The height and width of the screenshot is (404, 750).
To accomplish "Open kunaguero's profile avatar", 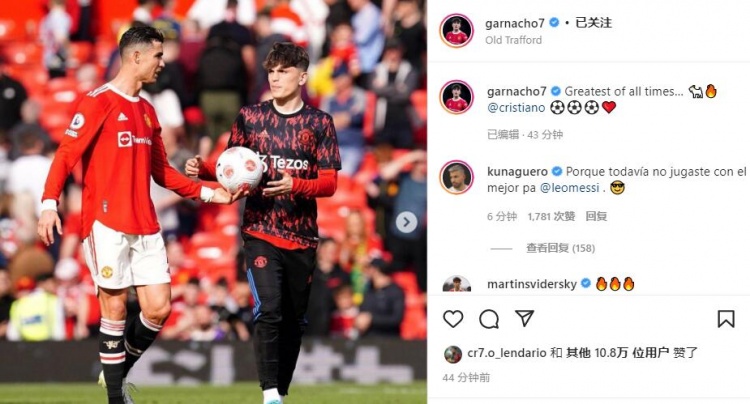I will [x=457, y=177].
